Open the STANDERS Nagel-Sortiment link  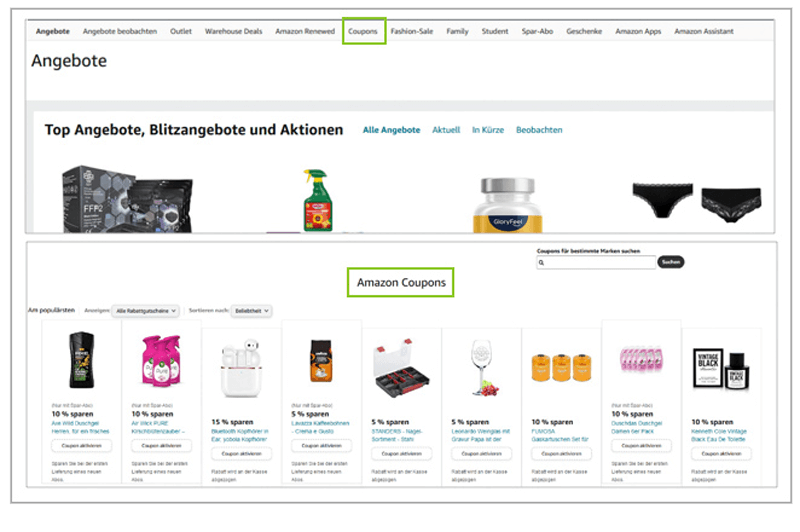397,435
